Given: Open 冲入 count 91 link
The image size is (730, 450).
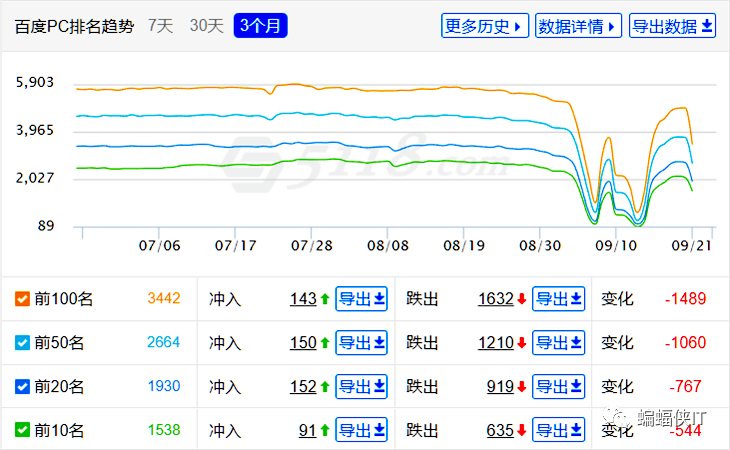Looking at the screenshot, I should [307, 430].
